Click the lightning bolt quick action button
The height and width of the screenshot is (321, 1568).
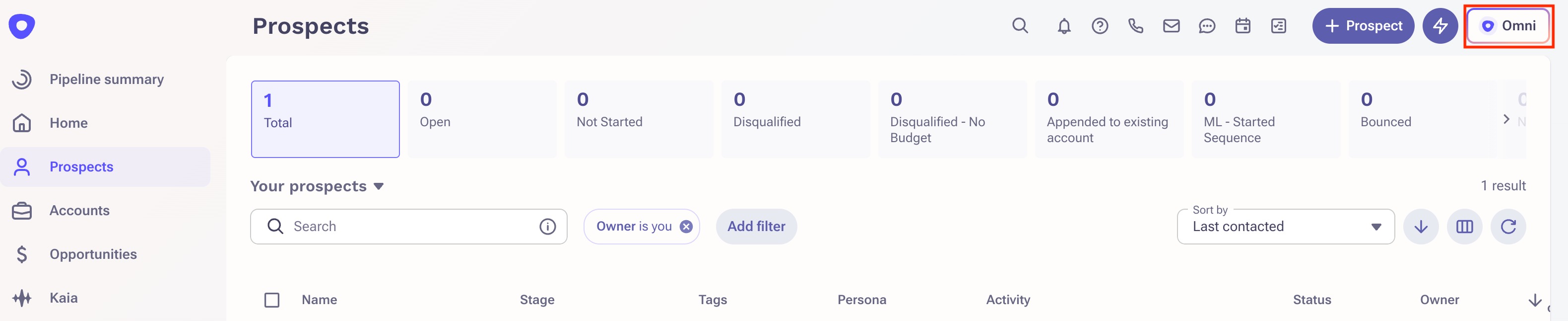pyautogui.click(x=1439, y=25)
